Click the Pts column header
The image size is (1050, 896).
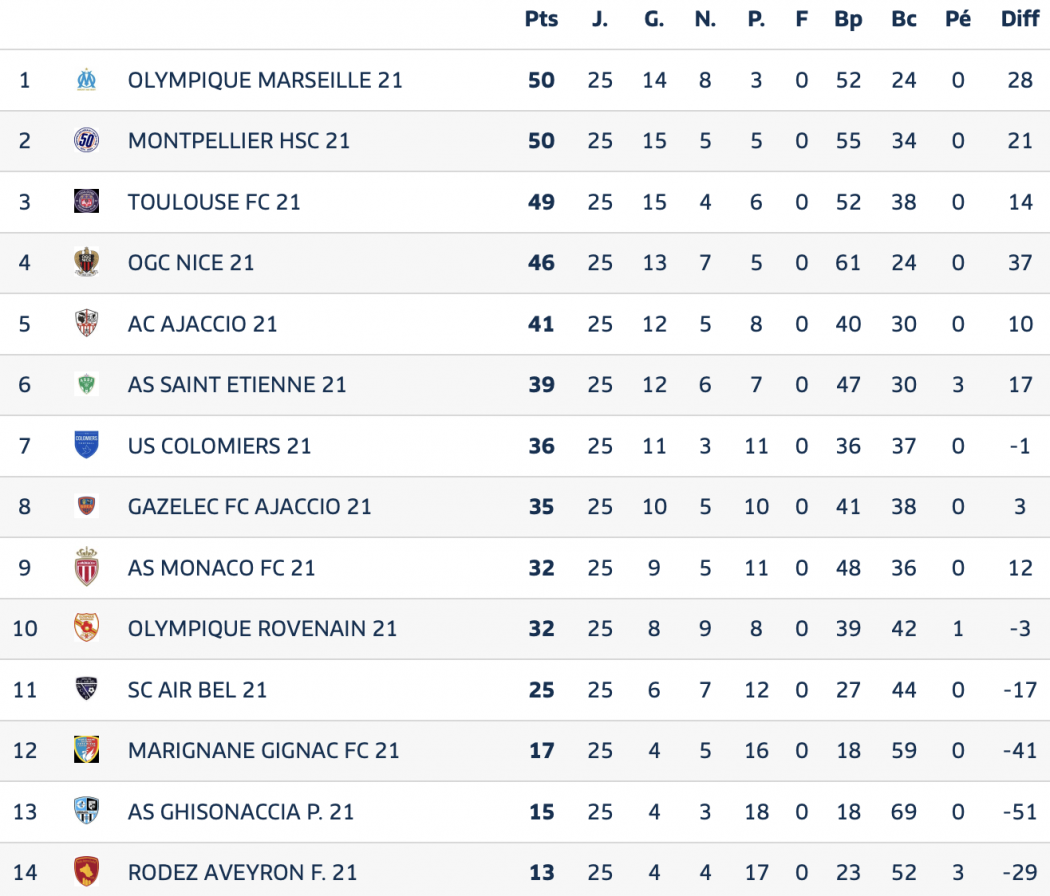(x=541, y=19)
